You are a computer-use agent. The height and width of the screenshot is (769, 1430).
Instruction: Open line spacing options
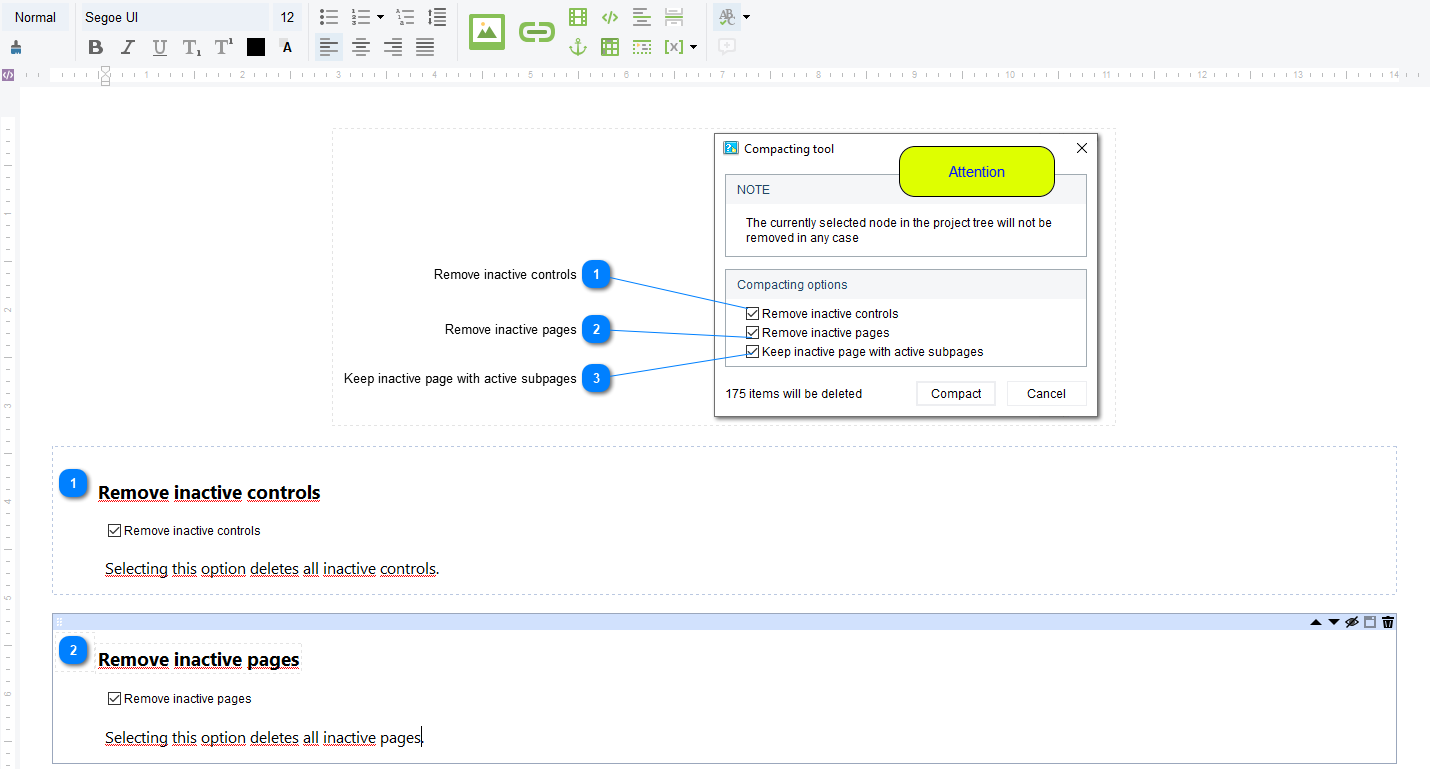(x=437, y=17)
